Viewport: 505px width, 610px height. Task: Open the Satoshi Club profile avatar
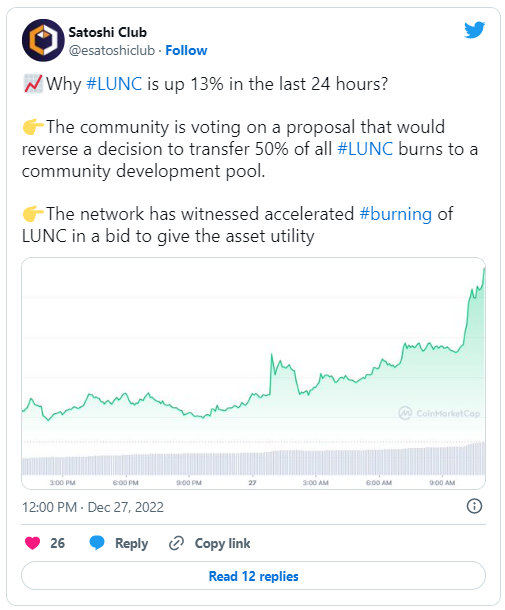tap(43, 40)
